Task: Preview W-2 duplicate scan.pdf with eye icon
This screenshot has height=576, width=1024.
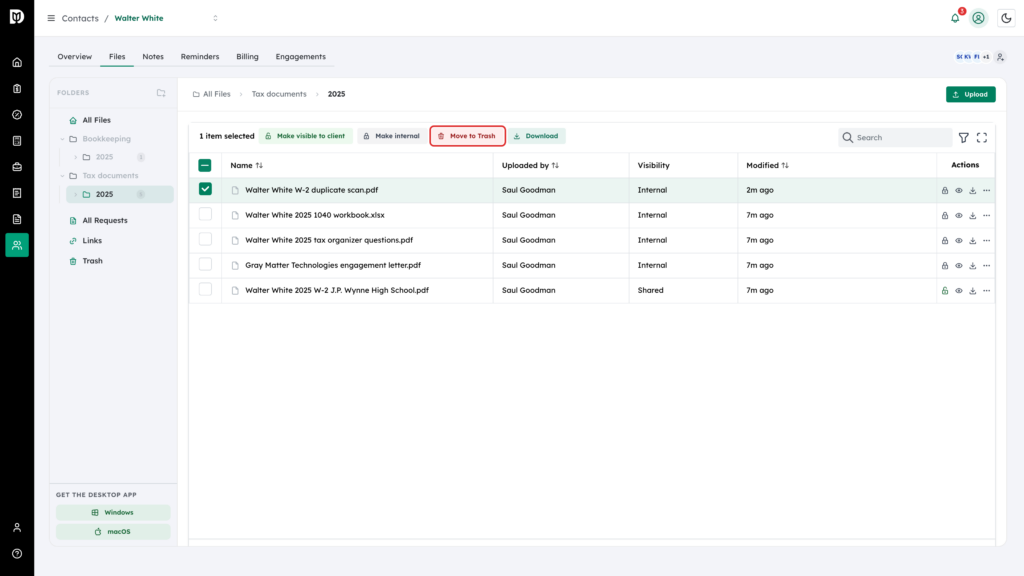Action: click(959, 191)
